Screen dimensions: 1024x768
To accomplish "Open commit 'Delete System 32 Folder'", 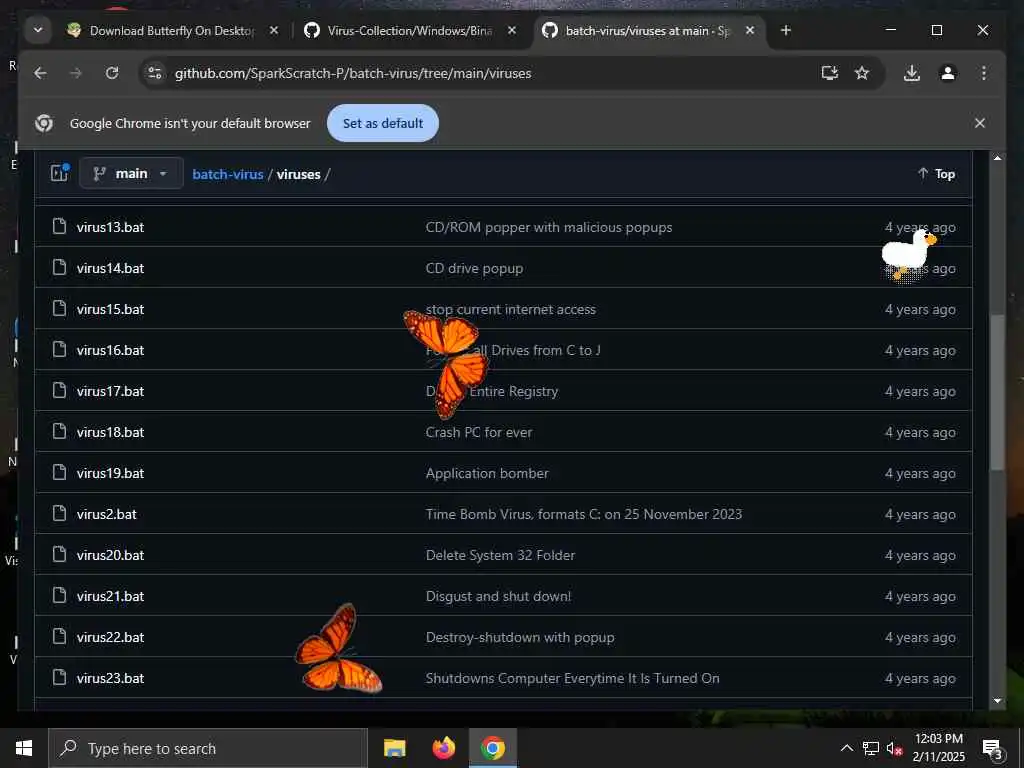I will [500, 555].
